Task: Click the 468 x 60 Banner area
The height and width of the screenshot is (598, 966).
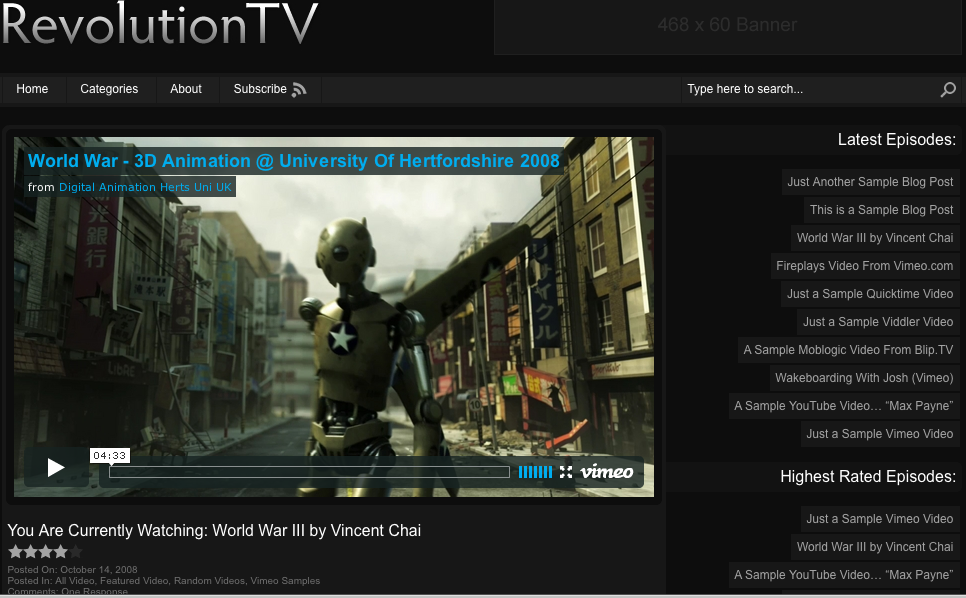Action: [728, 26]
